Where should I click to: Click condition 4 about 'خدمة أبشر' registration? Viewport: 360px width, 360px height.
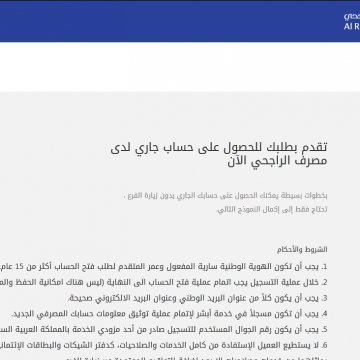click(169, 314)
